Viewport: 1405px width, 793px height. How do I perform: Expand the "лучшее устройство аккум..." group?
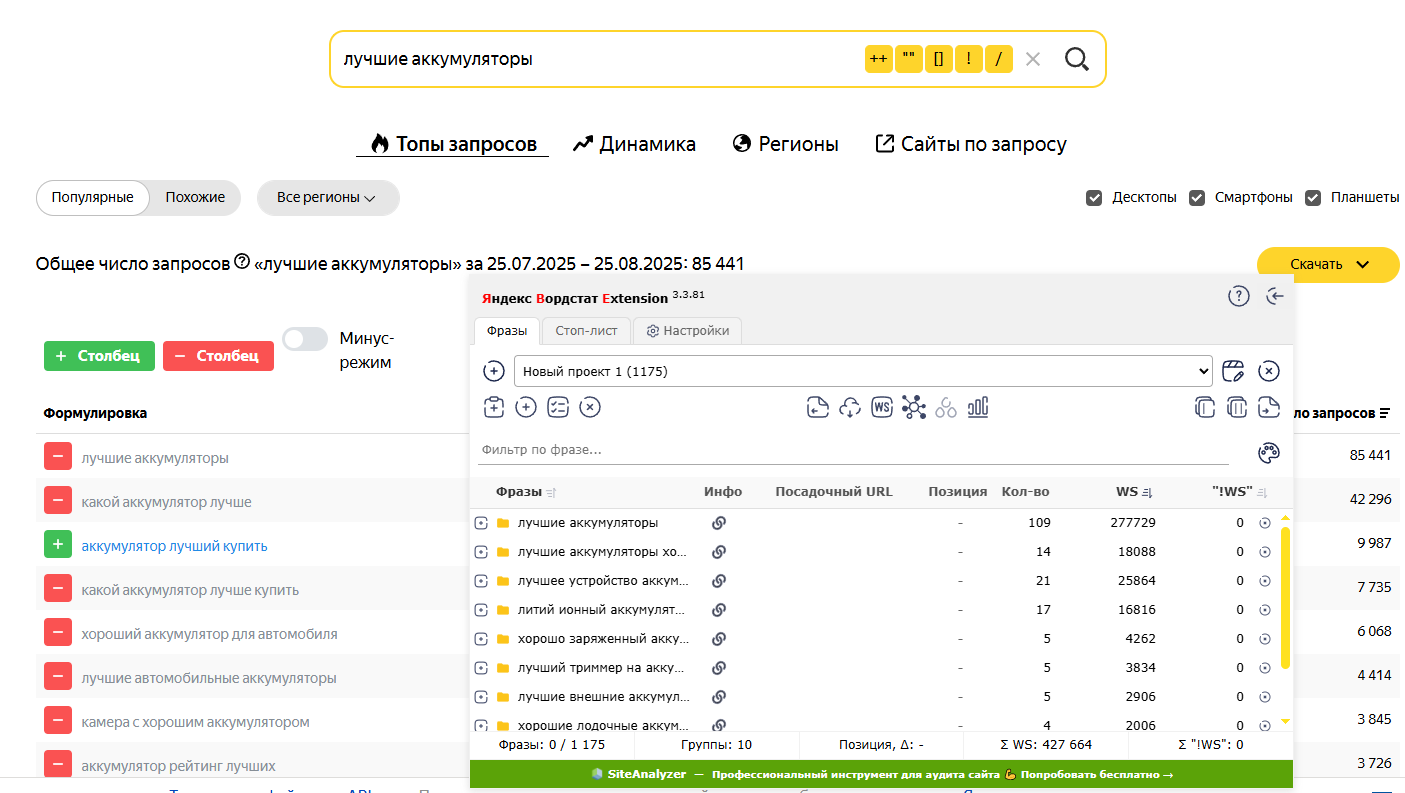point(481,580)
